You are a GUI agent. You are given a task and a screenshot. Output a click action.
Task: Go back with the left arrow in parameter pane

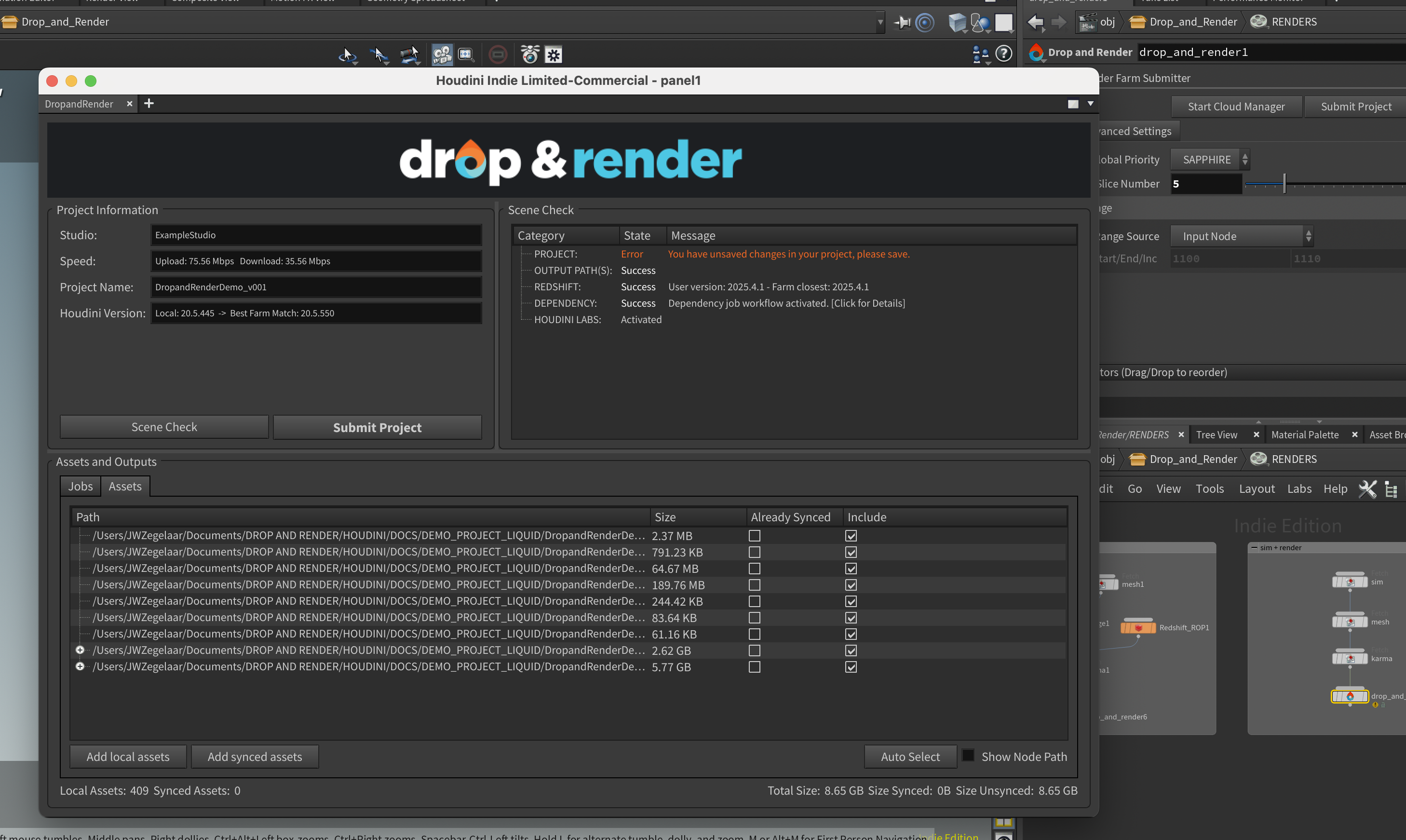1035,22
